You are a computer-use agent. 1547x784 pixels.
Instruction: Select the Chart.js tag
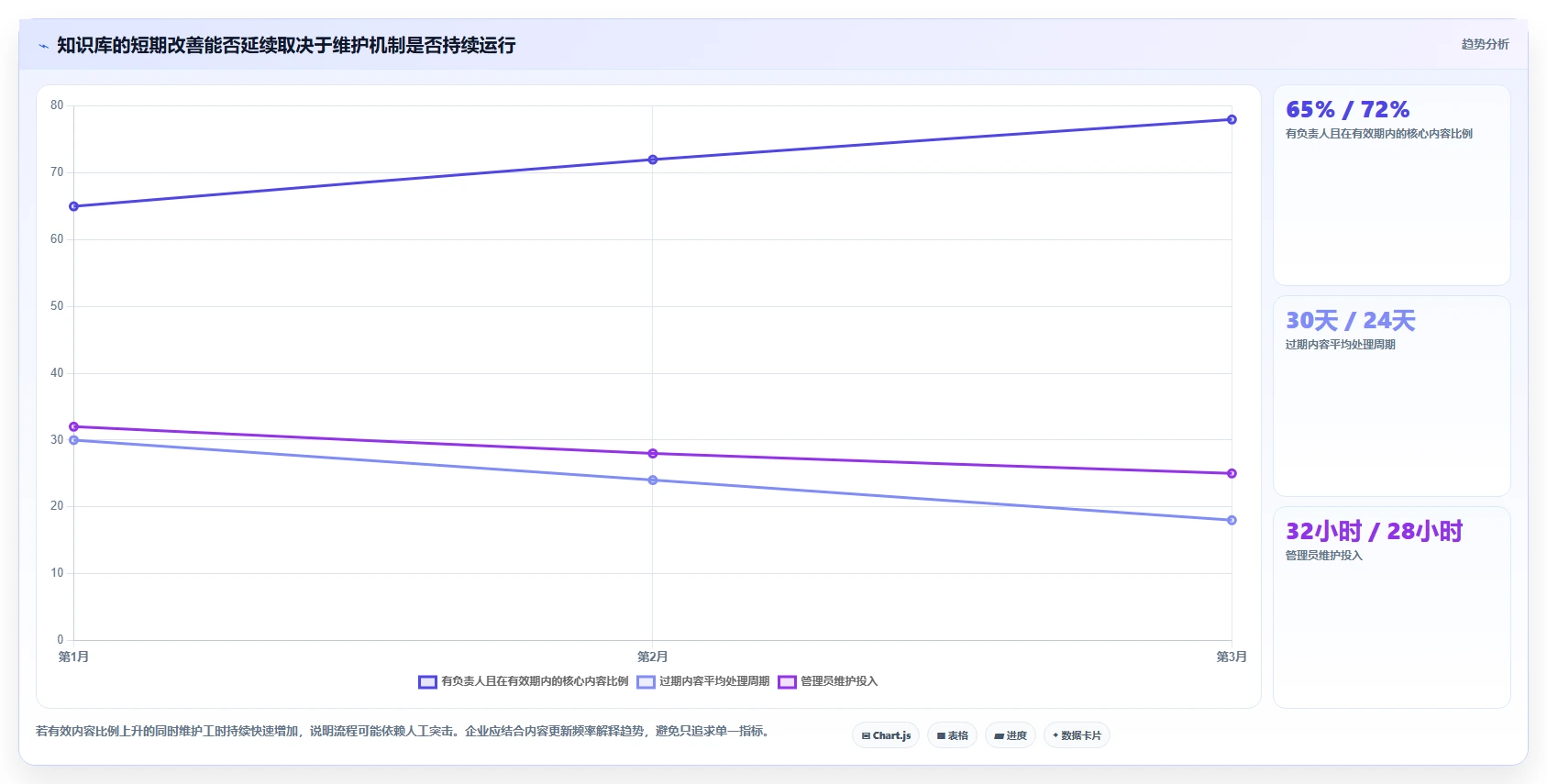(886, 735)
